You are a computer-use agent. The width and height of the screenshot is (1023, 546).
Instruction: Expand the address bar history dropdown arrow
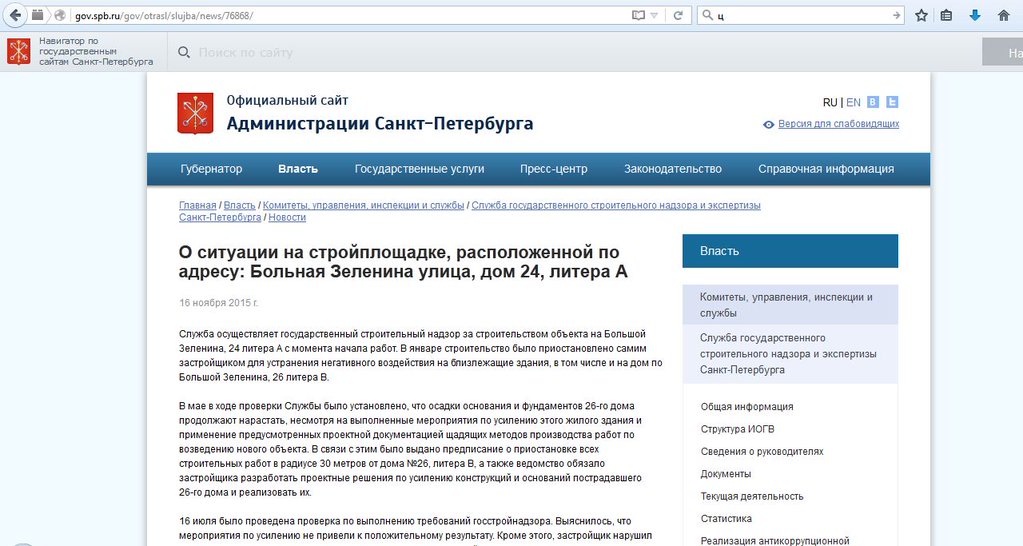tap(655, 16)
